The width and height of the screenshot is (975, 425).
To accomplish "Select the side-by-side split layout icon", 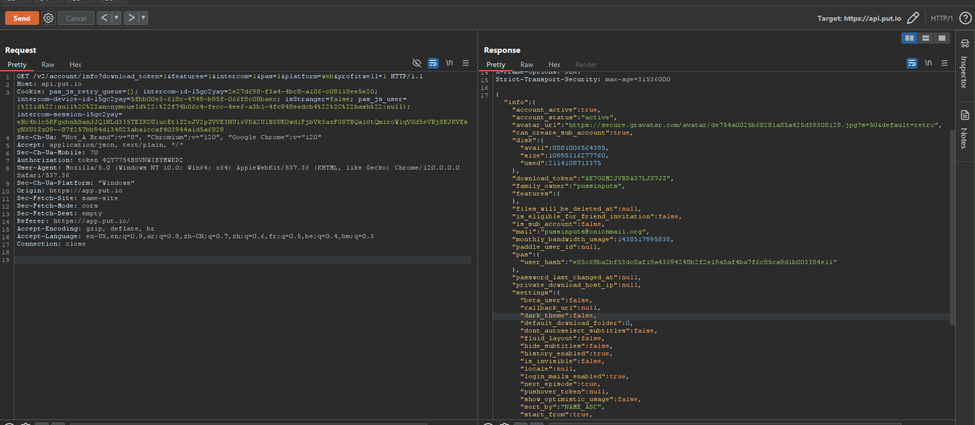I will pos(909,39).
